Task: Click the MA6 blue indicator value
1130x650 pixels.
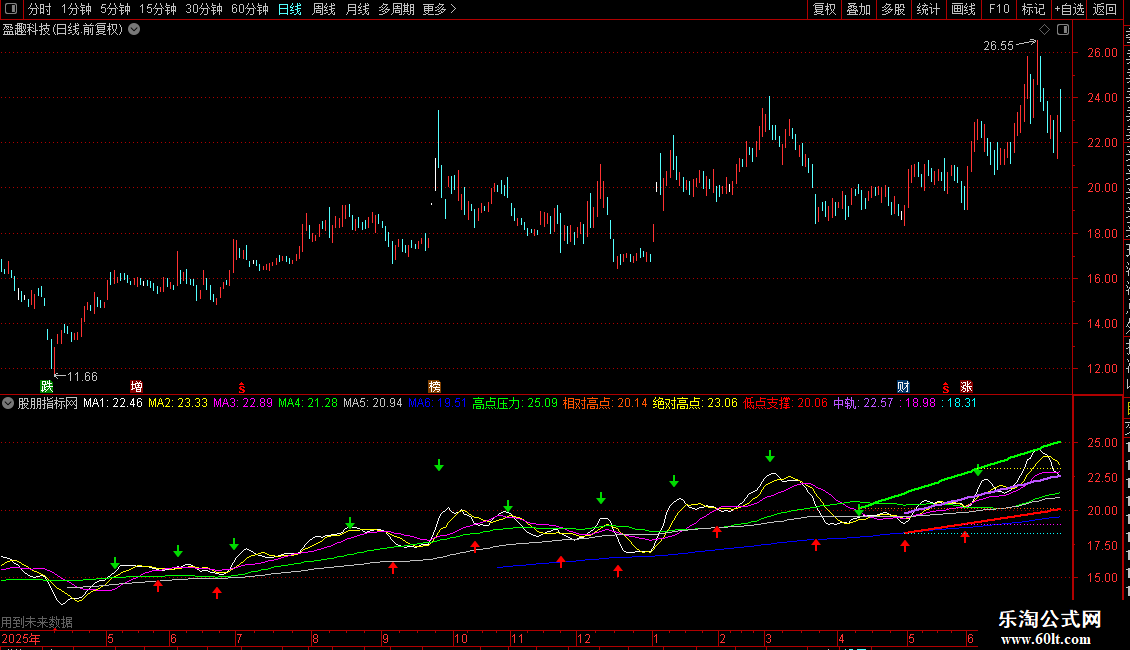Action: 437,404
